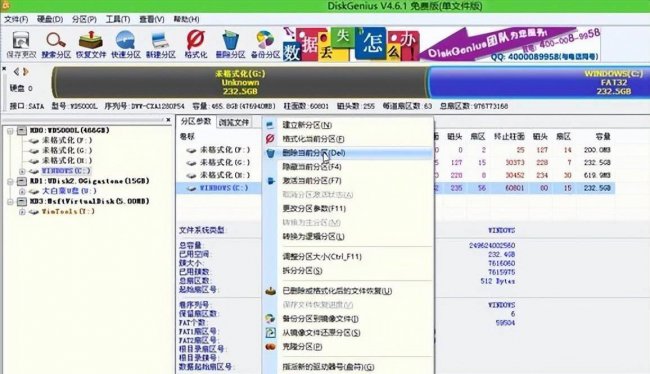Screen dimensions: 650x374
Task: Launch the 恢复文件 recover files tool
Action: pos(91,44)
